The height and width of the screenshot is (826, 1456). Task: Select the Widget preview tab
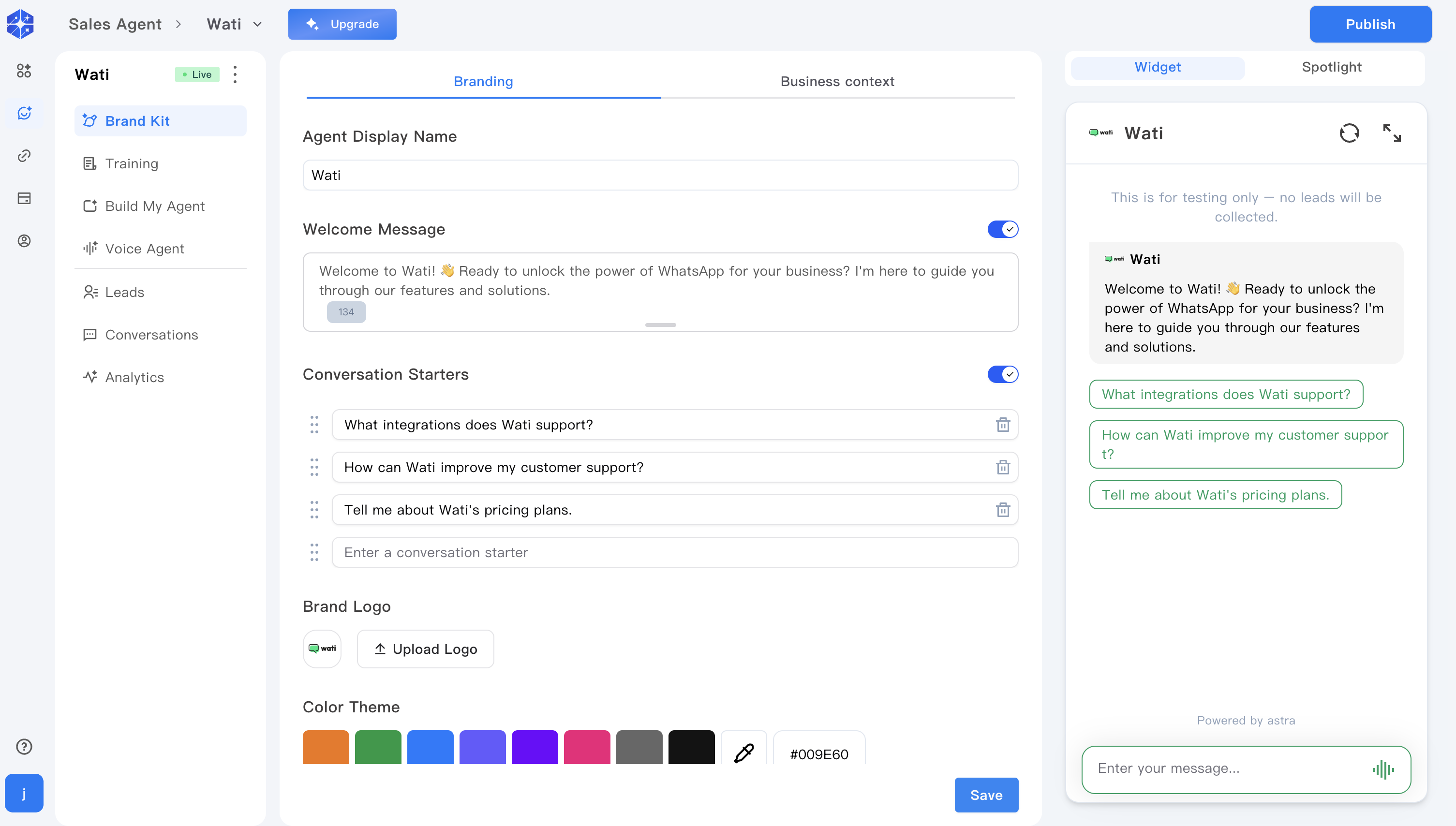[x=1158, y=68]
